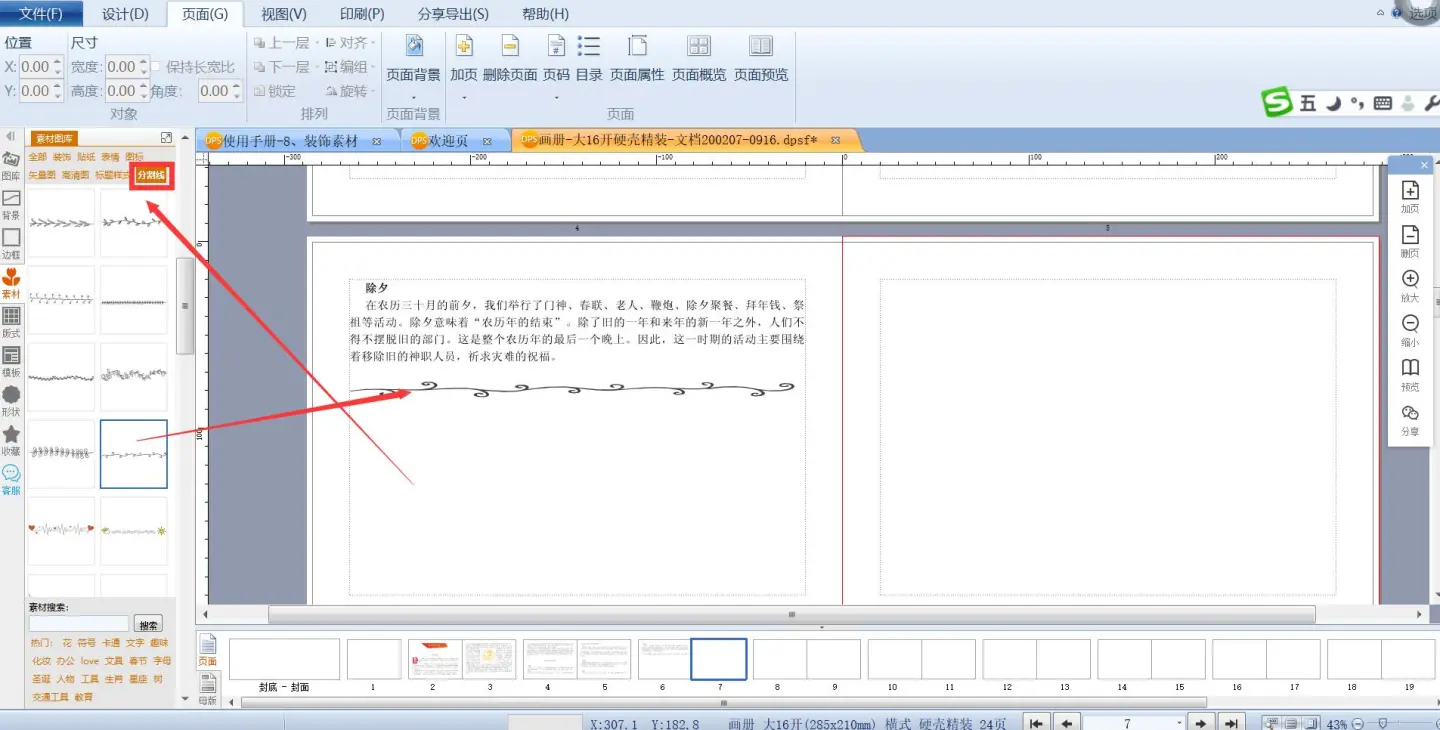
Task: Click the 搜索 search button
Action: [x=148, y=624]
